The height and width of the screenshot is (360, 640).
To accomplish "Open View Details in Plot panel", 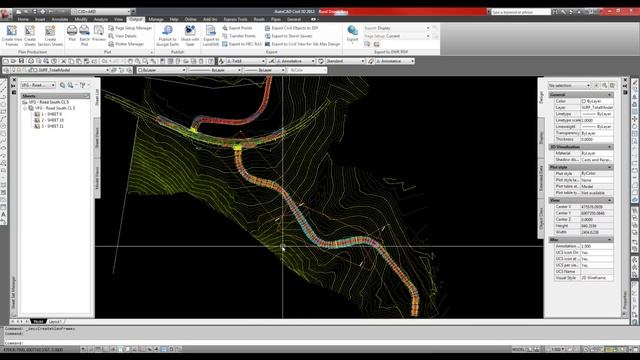I will click(122, 36).
